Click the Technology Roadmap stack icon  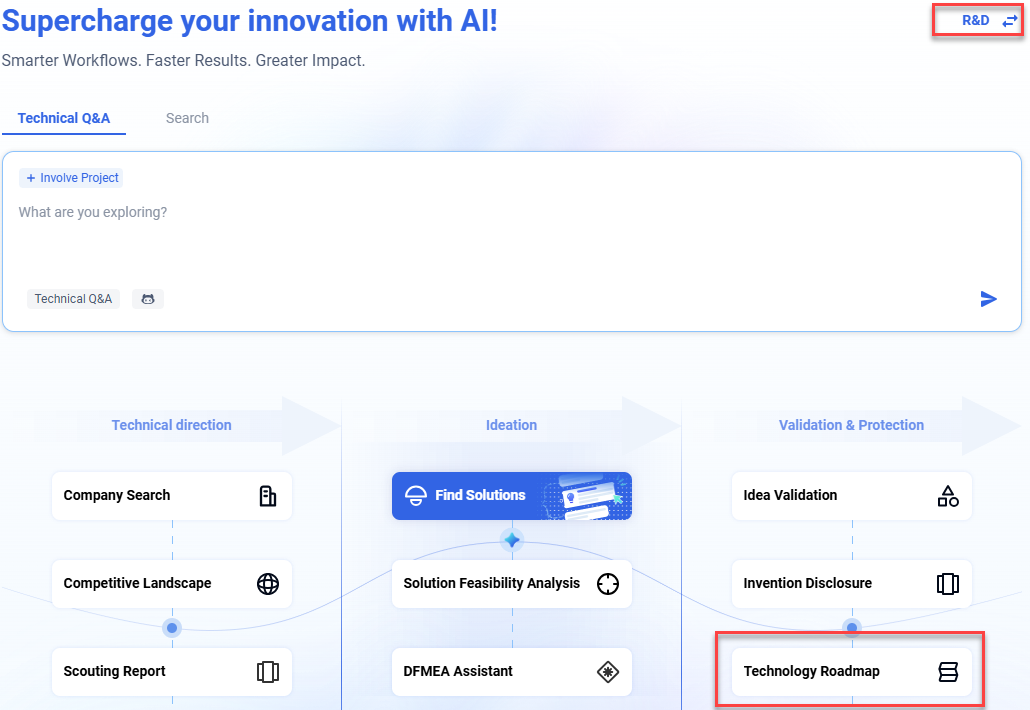(x=947, y=672)
